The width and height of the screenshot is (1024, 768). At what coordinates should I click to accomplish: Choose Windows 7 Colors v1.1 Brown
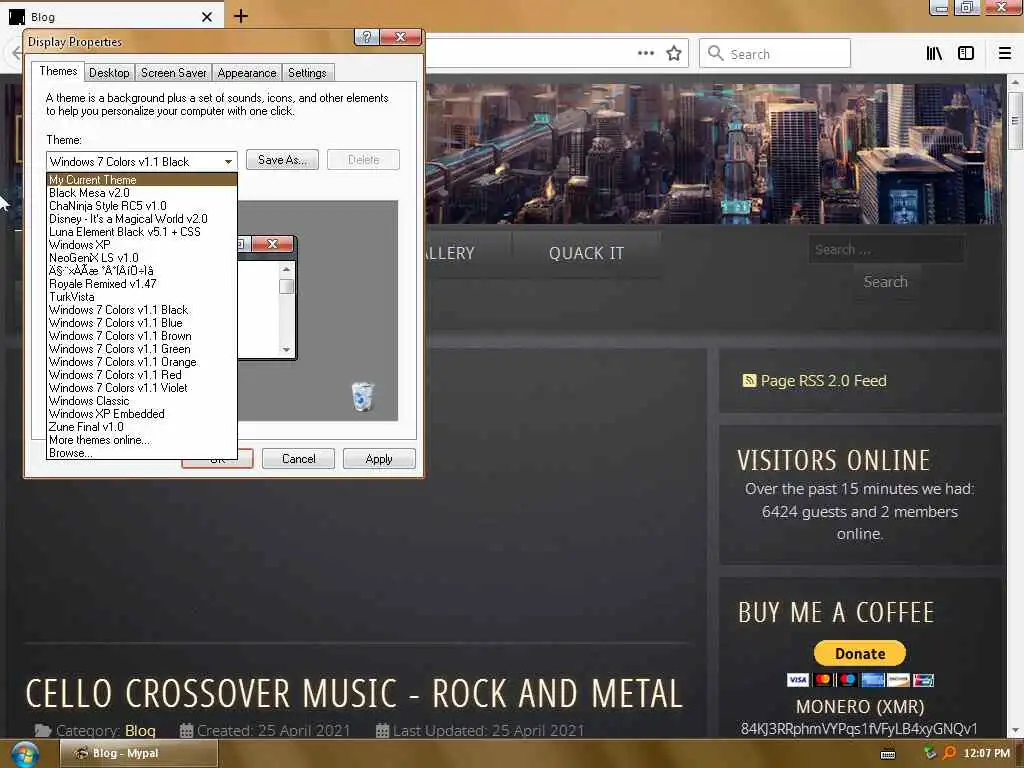click(142, 336)
